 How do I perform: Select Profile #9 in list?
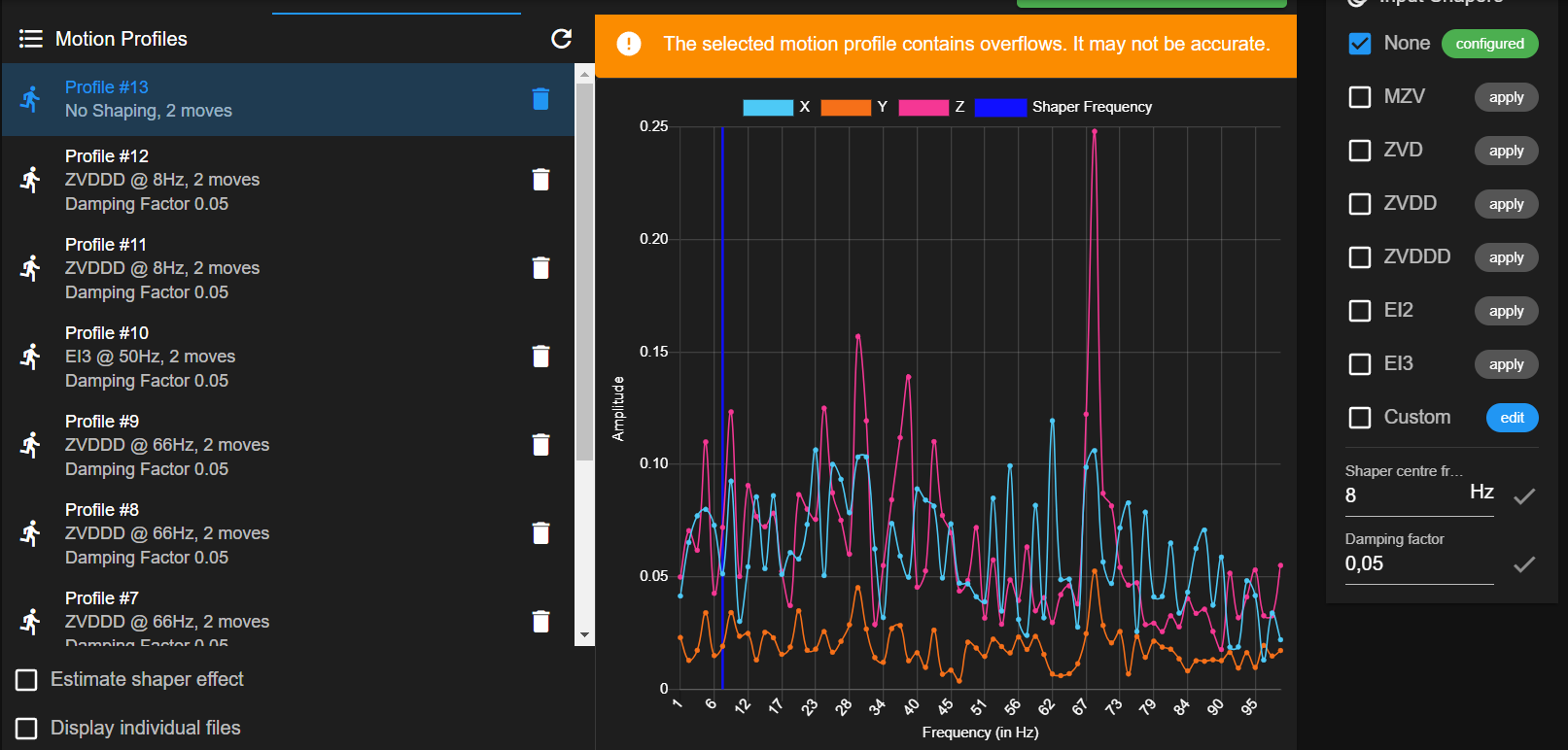point(288,445)
